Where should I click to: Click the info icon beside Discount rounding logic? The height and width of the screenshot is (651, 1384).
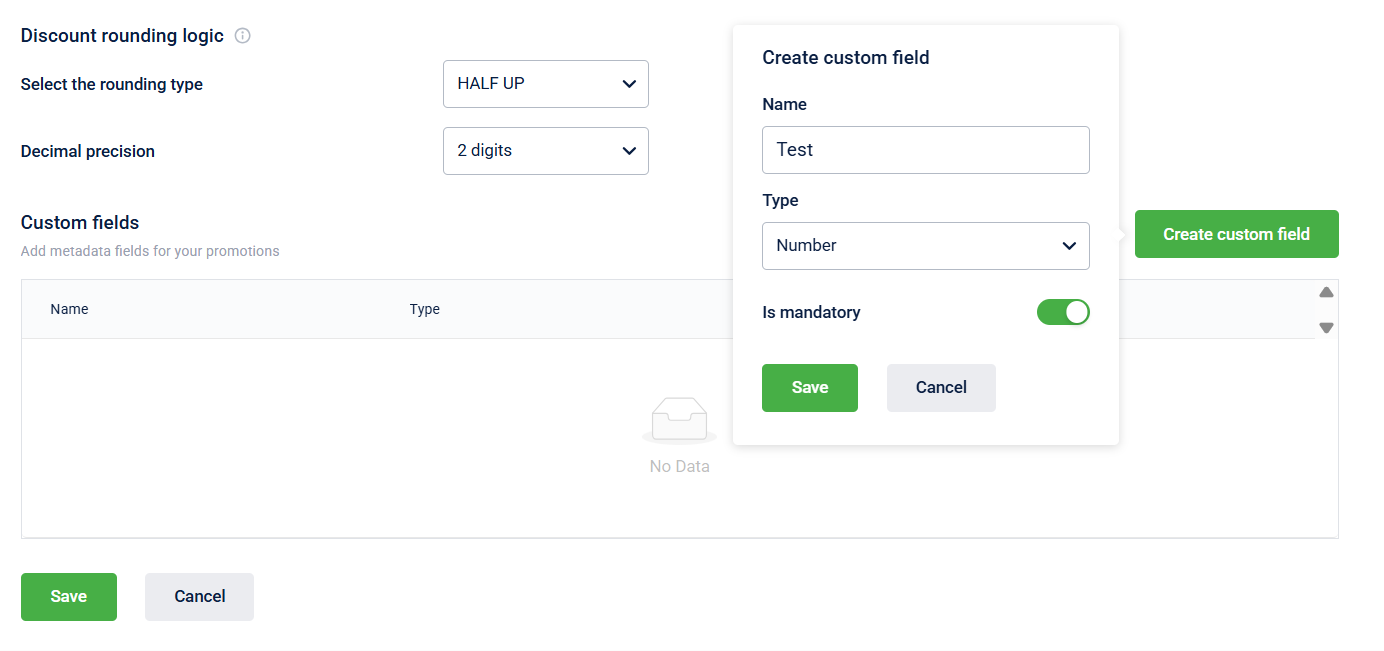coord(242,36)
